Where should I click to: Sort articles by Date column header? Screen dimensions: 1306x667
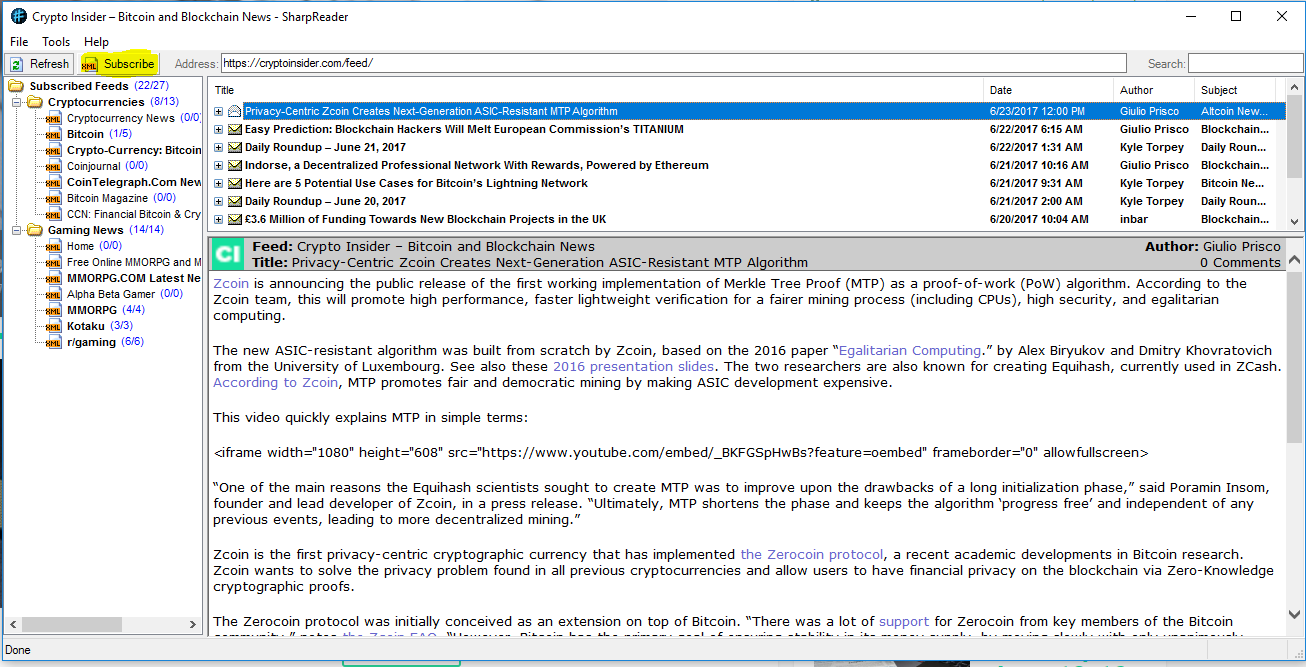click(x=1049, y=90)
